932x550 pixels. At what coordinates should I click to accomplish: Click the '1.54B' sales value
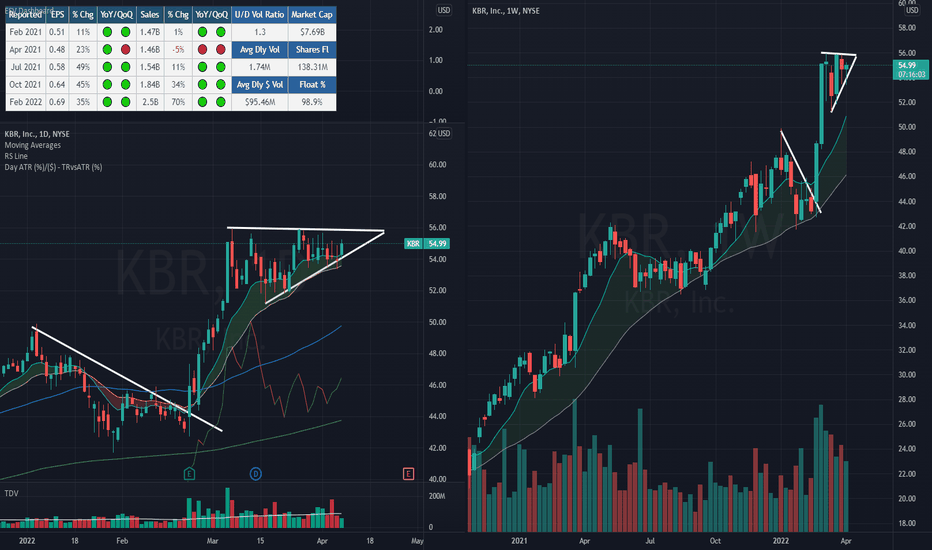pos(150,67)
